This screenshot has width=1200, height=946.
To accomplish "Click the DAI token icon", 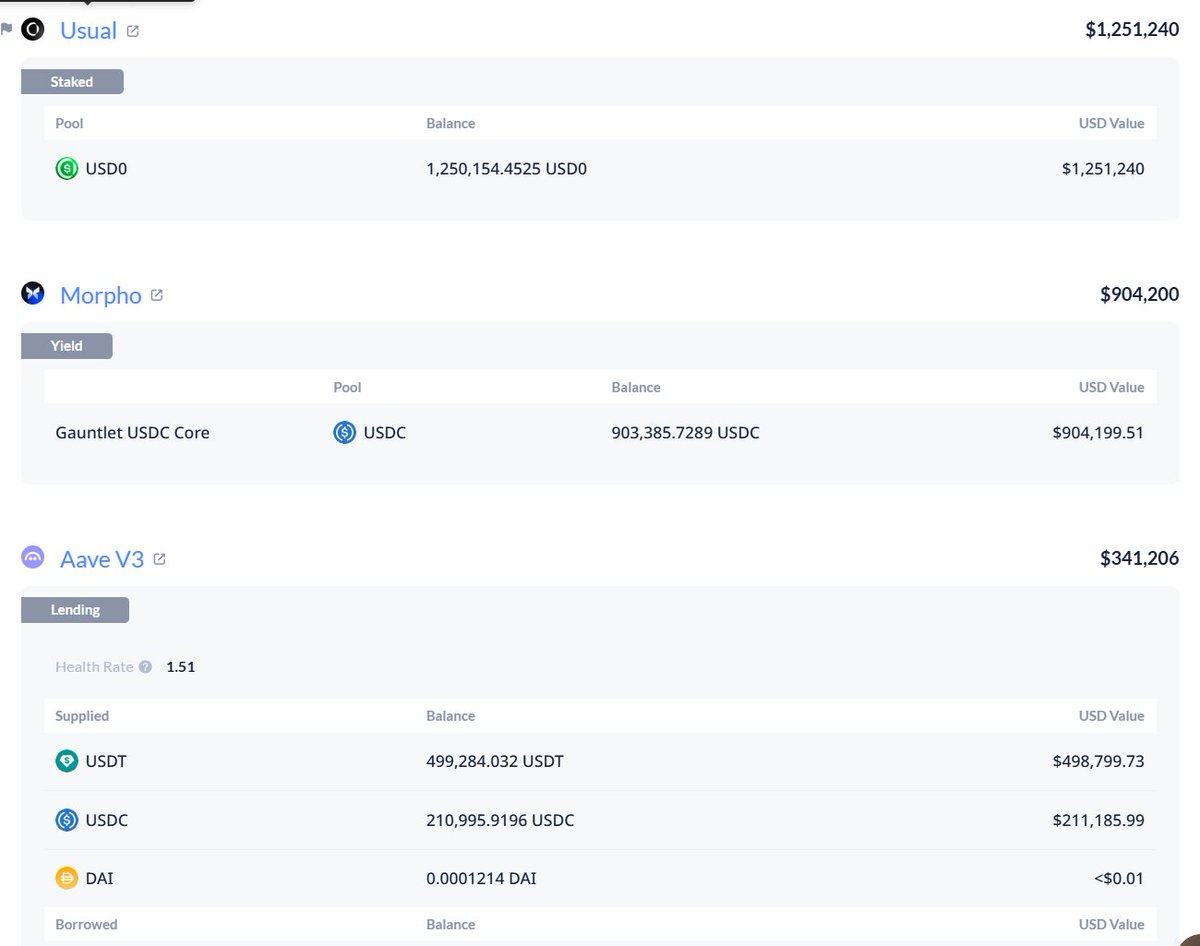I will [66, 879].
